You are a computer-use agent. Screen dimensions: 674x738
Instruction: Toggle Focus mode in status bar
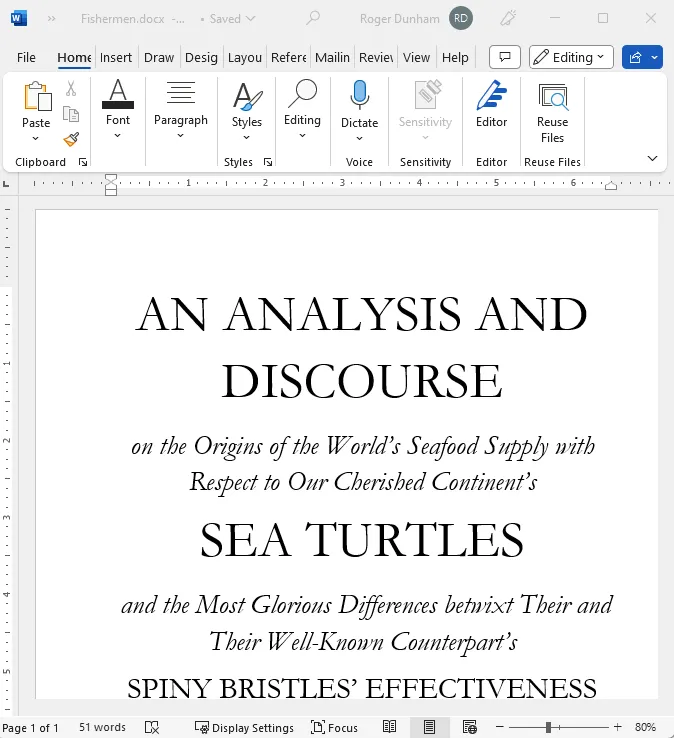point(334,727)
